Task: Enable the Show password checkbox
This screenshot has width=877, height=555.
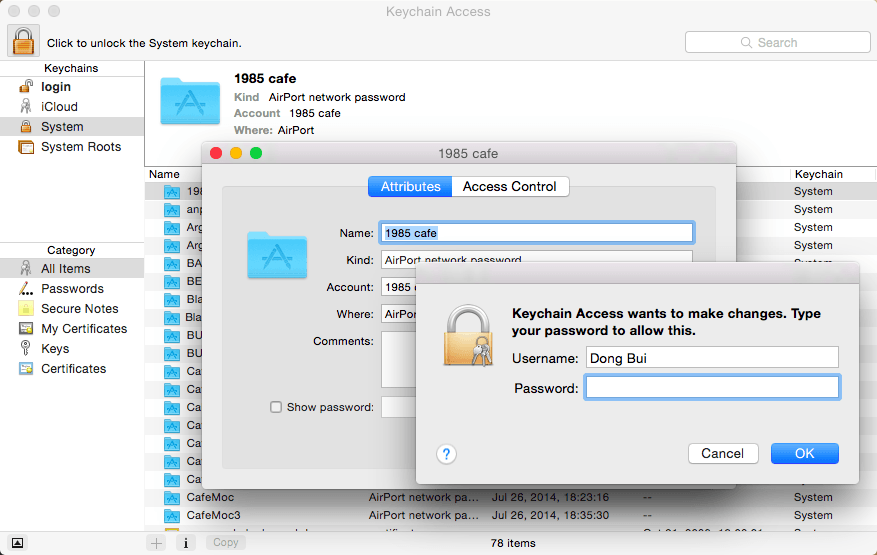Action: pyautogui.click(x=276, y=407)
